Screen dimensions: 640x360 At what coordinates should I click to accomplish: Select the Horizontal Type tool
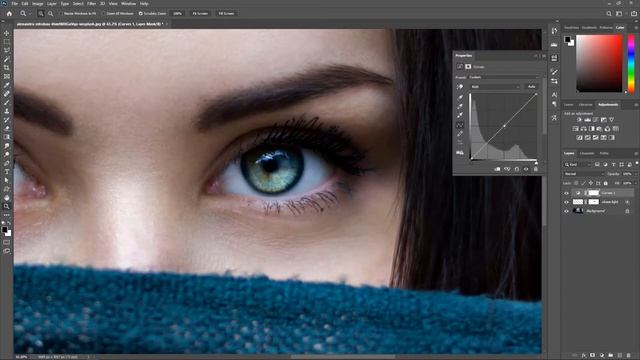7,171
